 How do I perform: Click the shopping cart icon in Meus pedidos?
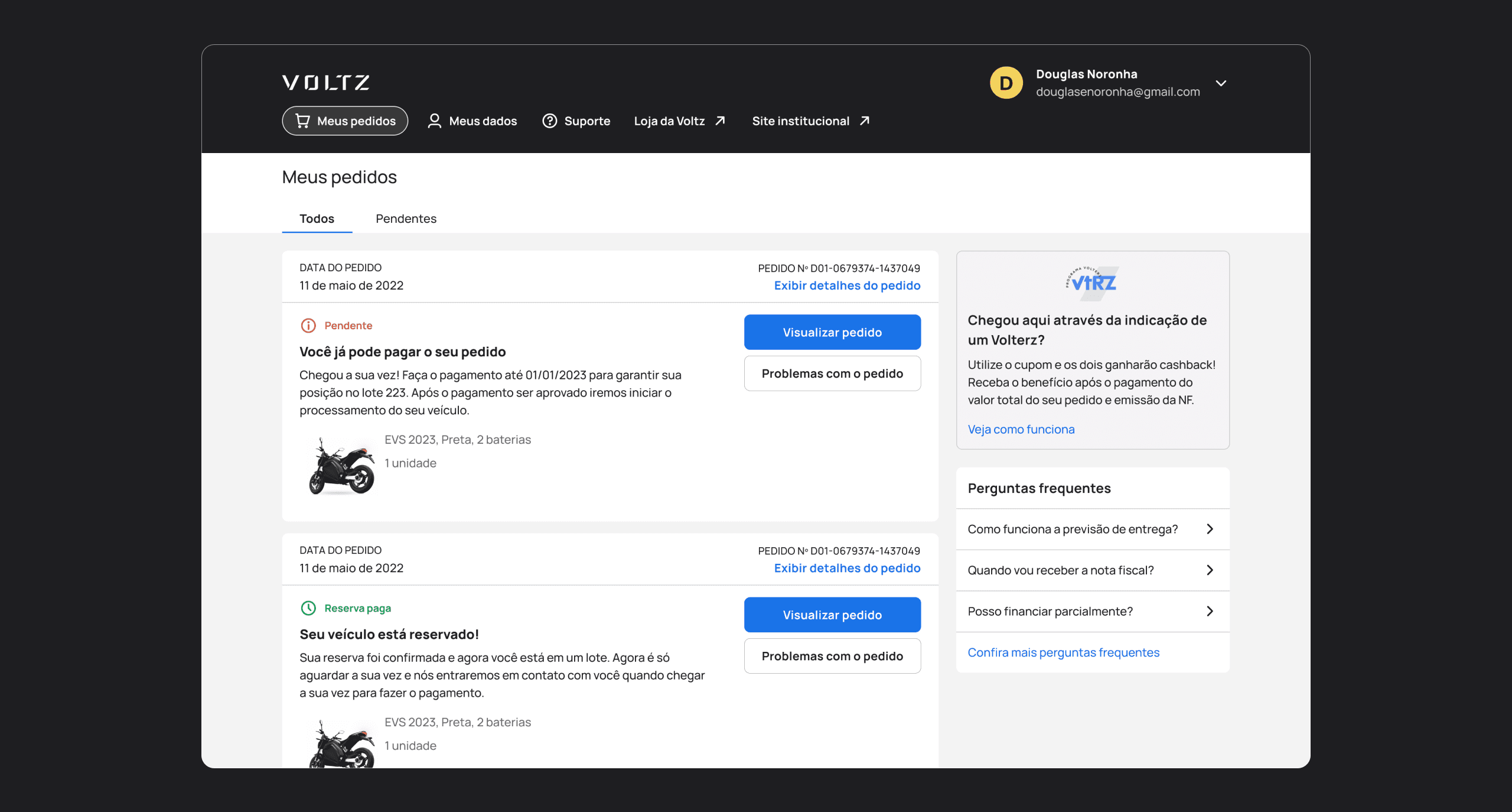[x=302, y=121]
